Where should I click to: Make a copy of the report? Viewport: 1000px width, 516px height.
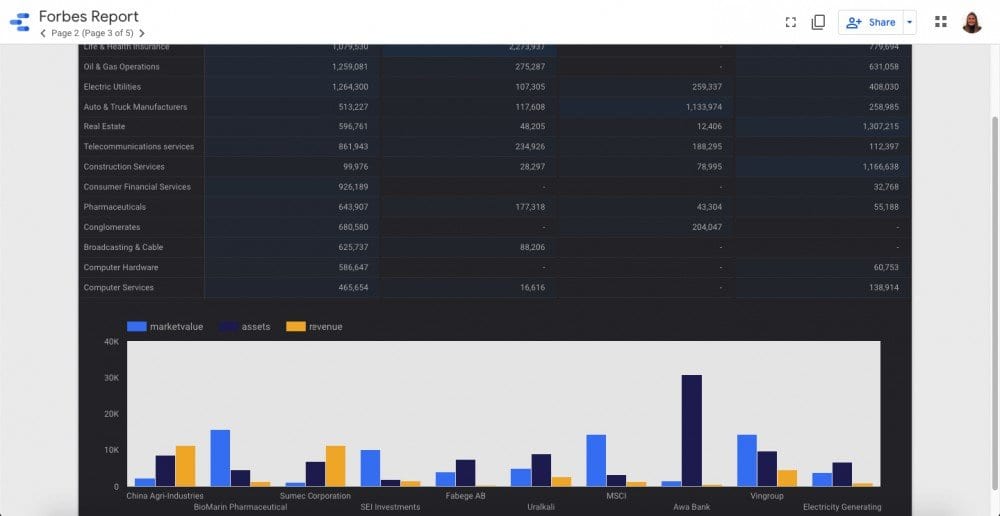[818, 22]
